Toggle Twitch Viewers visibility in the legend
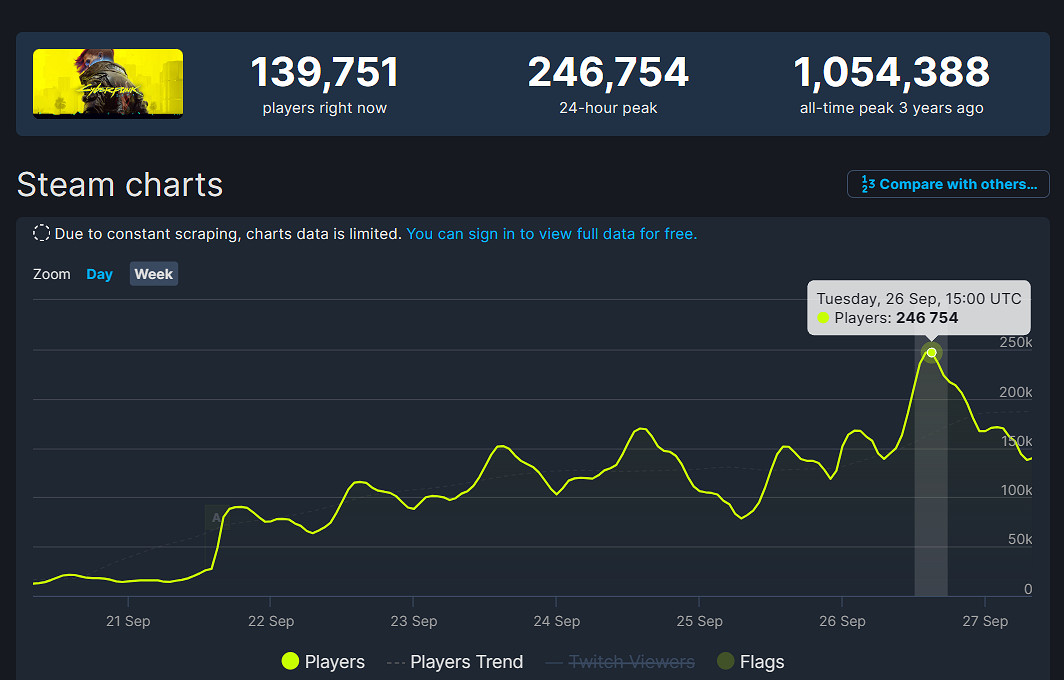The width and height of the screenshot is (1064, 680). [619, 661]
